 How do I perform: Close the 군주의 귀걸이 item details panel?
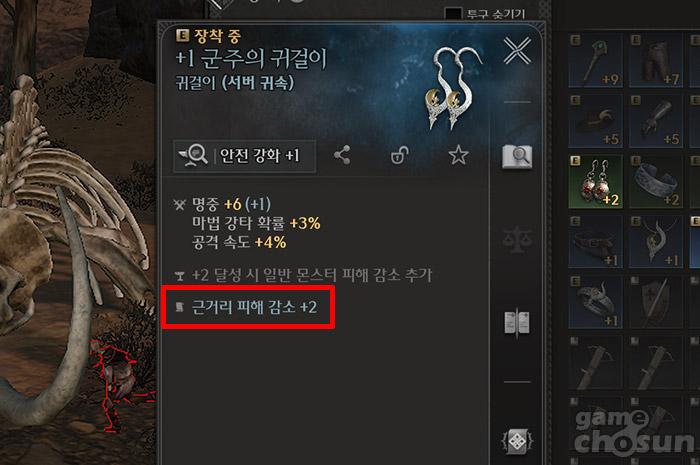pyautogui.click(x=517, y=50)
